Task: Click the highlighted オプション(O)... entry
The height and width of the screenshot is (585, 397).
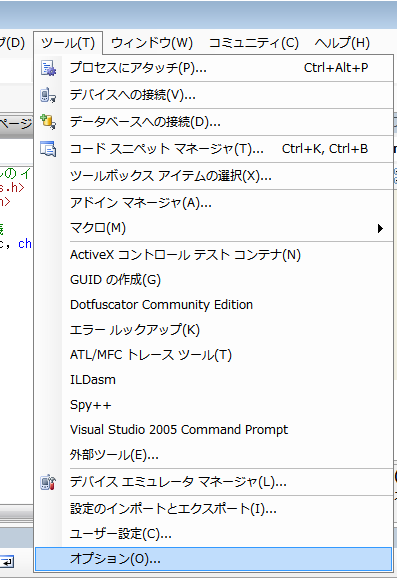Action: point(214,559)
